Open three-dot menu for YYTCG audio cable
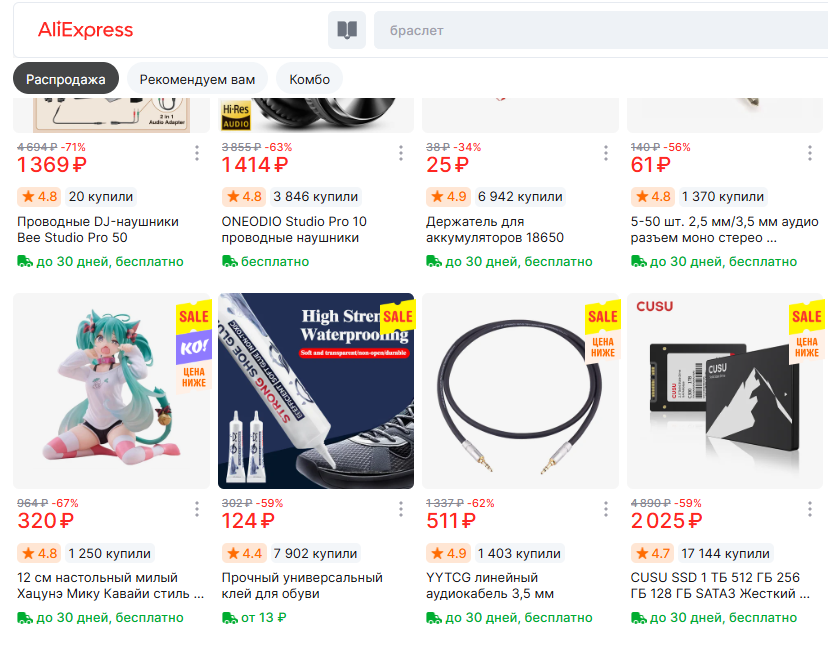 (x=606, y=509)
